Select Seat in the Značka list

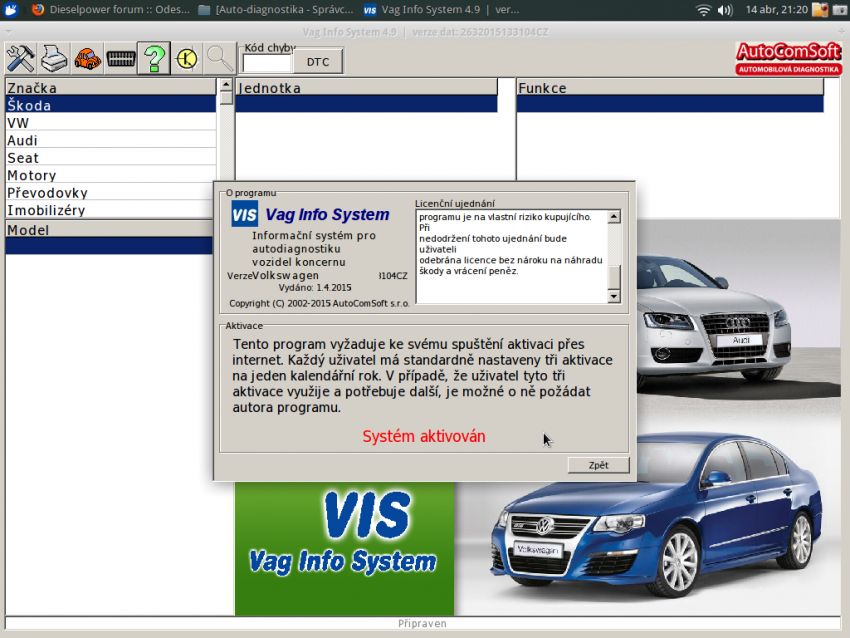(x=111, y=157)
